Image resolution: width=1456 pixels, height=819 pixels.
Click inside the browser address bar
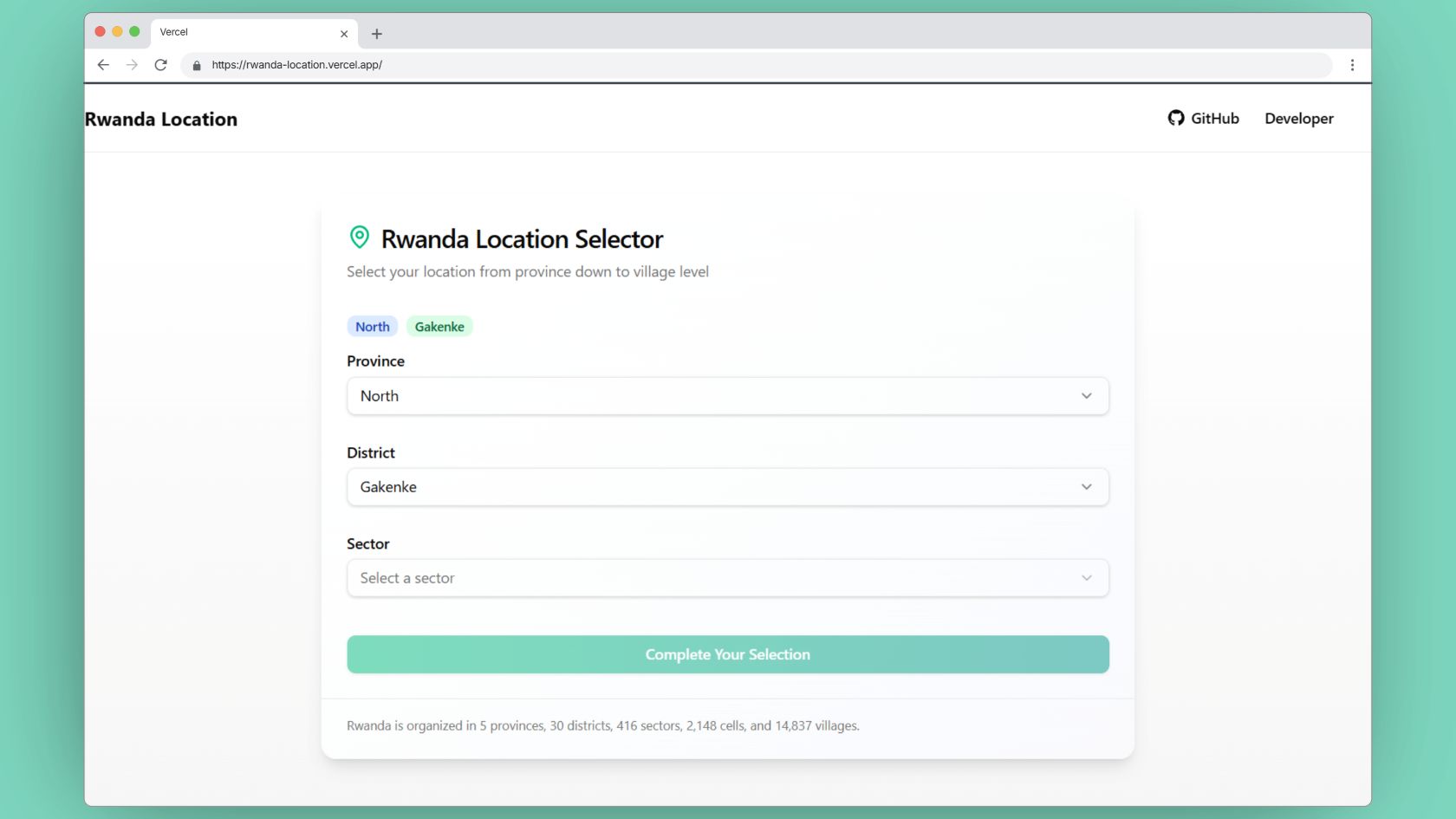tap(607, 65)
